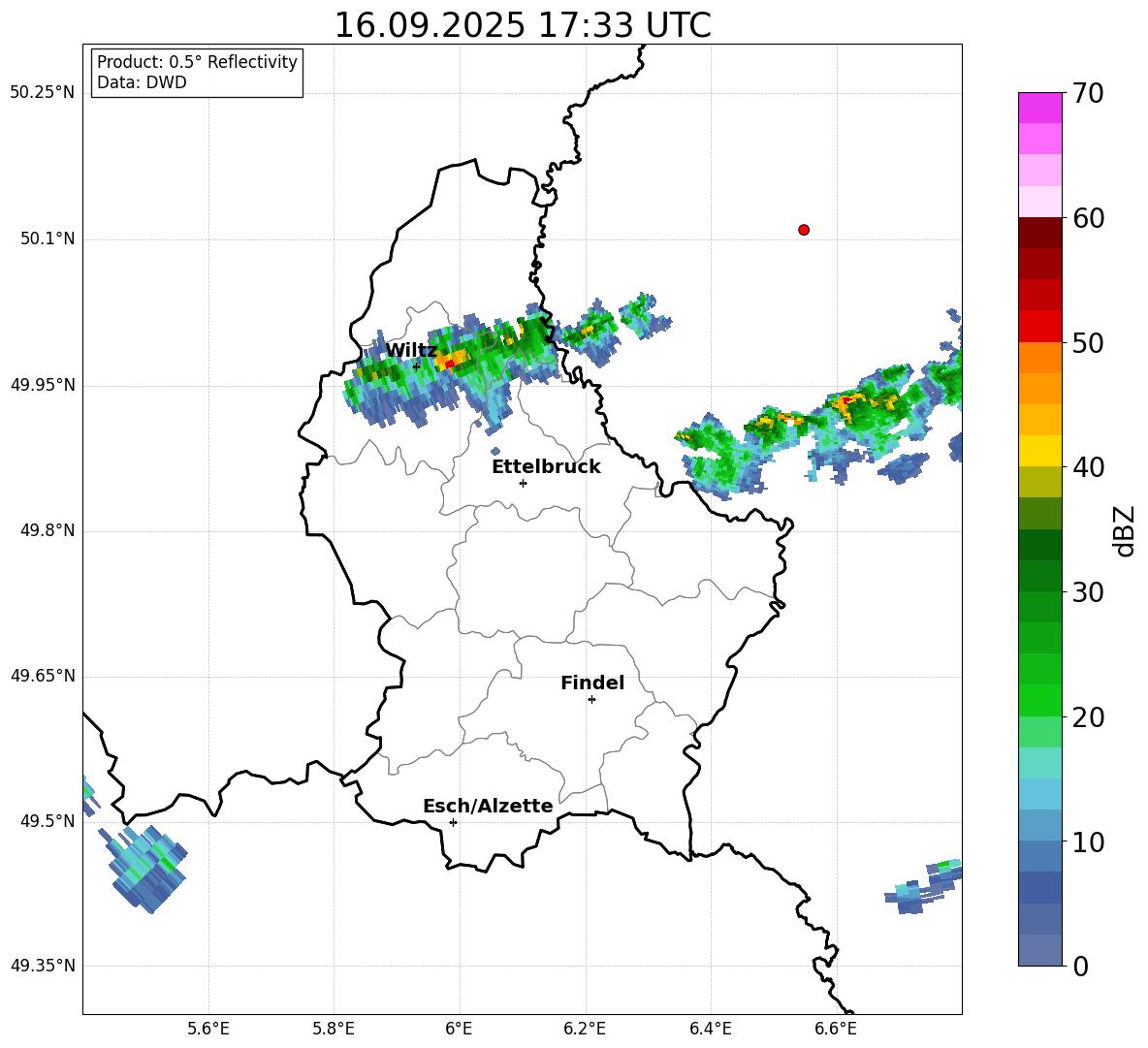Click the 49.8°N latitude label
1148x1048 pixels.
coord(48,530)
